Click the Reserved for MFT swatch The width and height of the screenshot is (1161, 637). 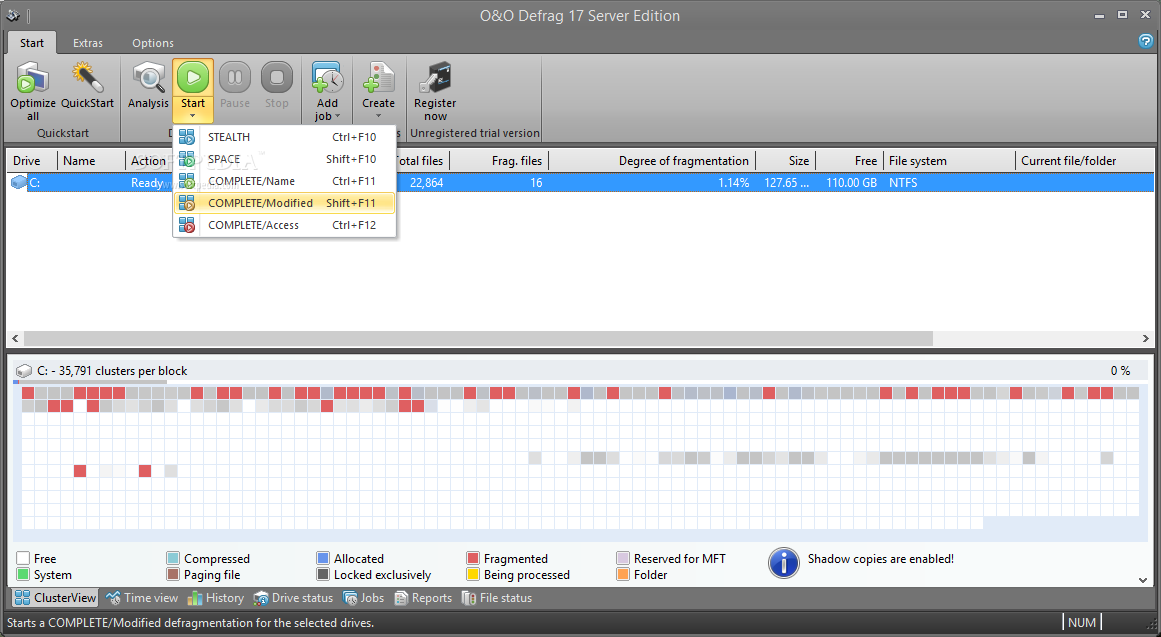pyautogui.click(x=623, y=558)
